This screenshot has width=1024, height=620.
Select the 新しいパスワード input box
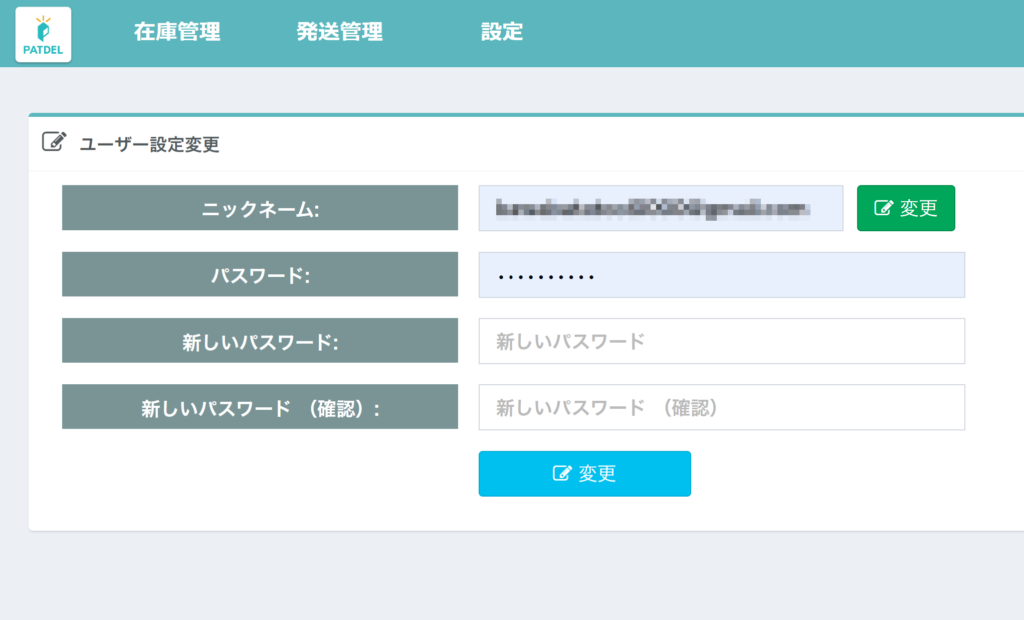[721, 341]
